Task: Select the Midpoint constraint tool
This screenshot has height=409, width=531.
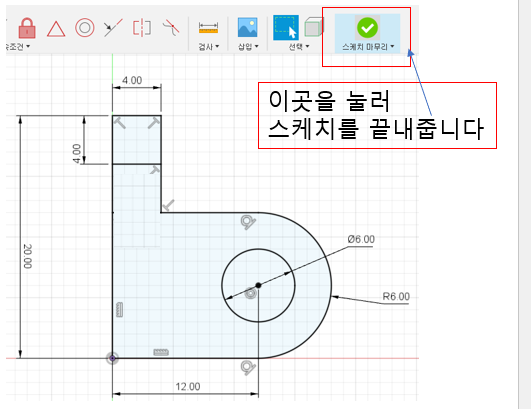Action: tap(113, 28)
